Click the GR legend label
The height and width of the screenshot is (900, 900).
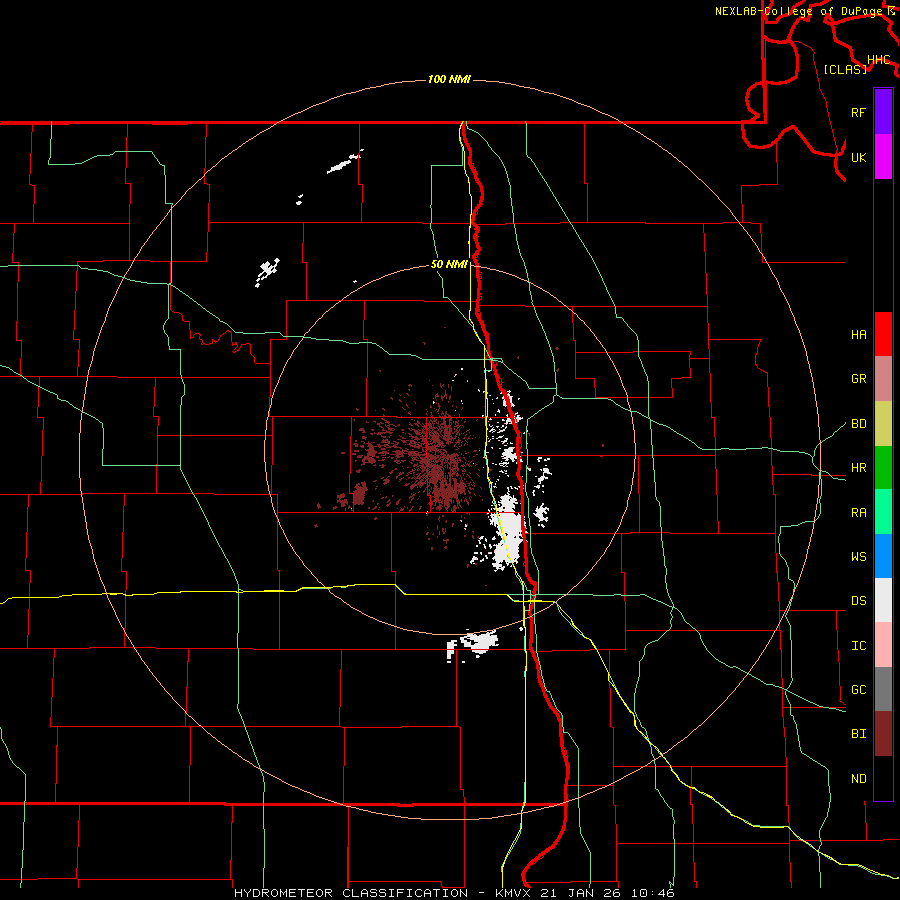click(x=858, y=379)
